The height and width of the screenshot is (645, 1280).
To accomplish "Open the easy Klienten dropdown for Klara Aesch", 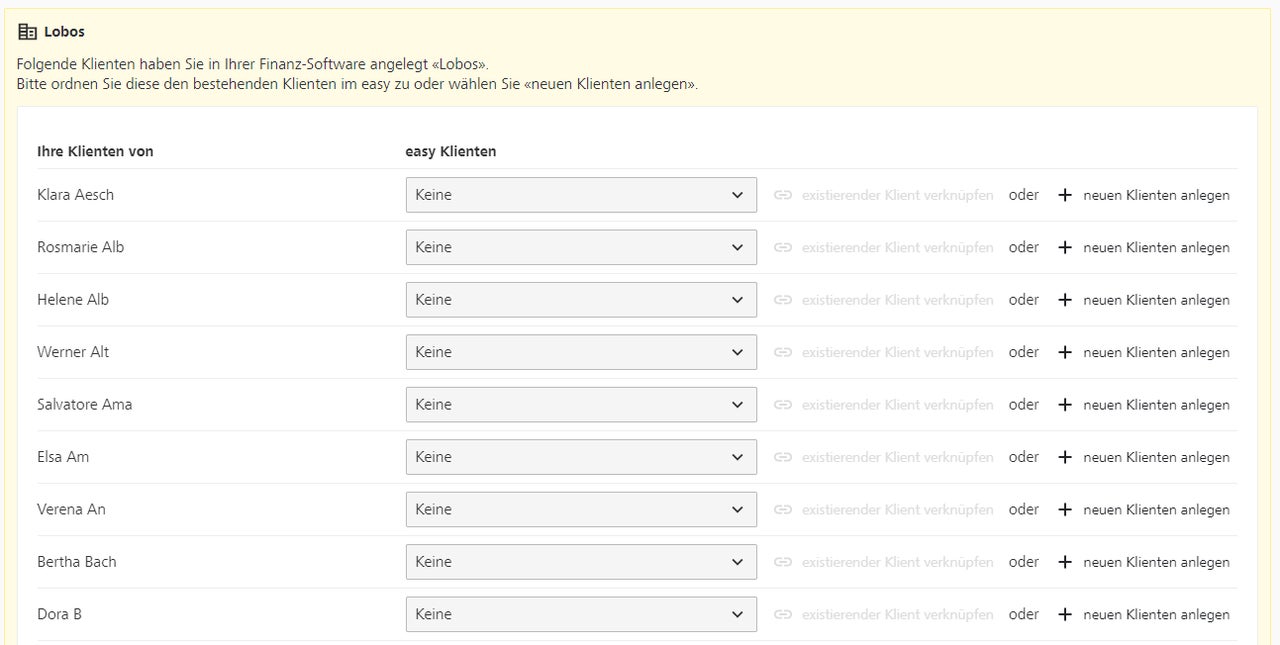I will coord(581,195).
